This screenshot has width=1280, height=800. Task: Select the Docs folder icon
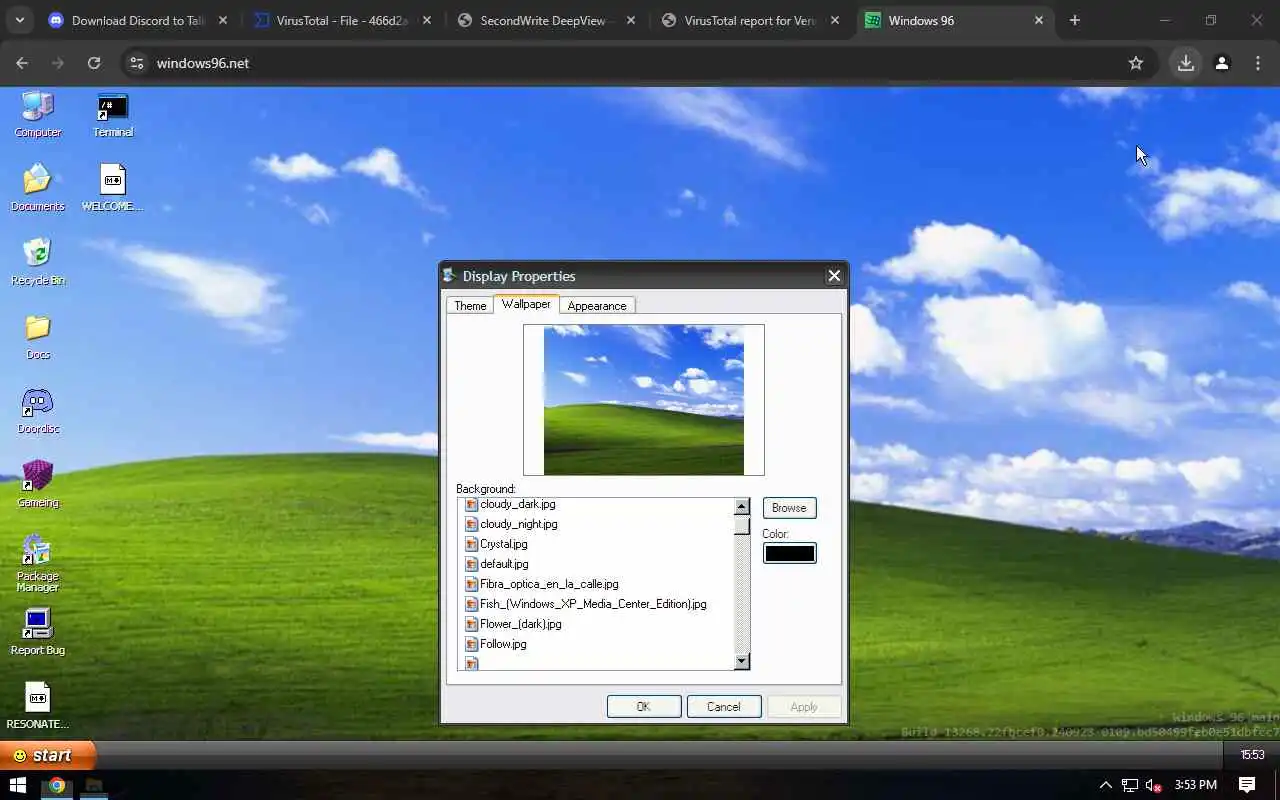click(x=37, y=336)
